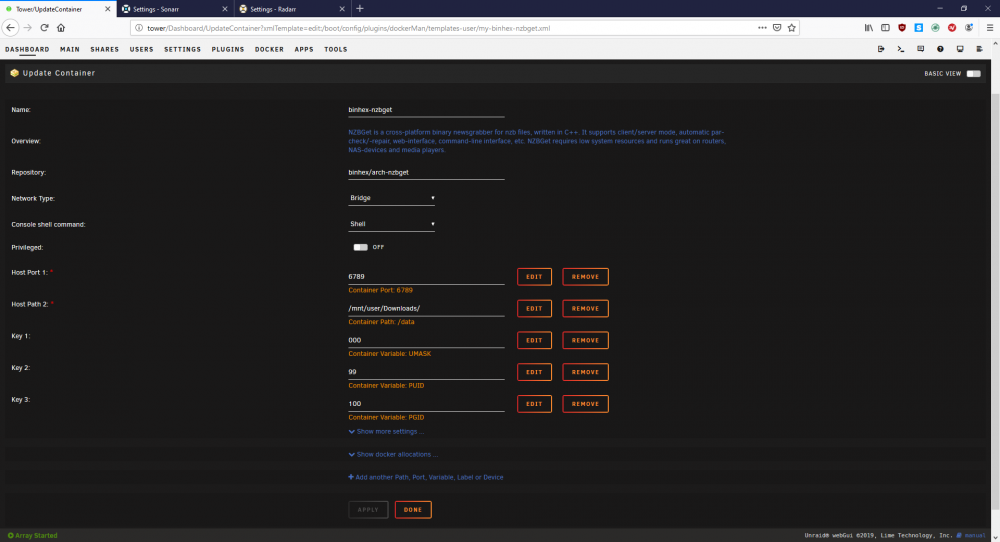
Task: Open the Firefox hamburger menu
Action: click(990, 28)
